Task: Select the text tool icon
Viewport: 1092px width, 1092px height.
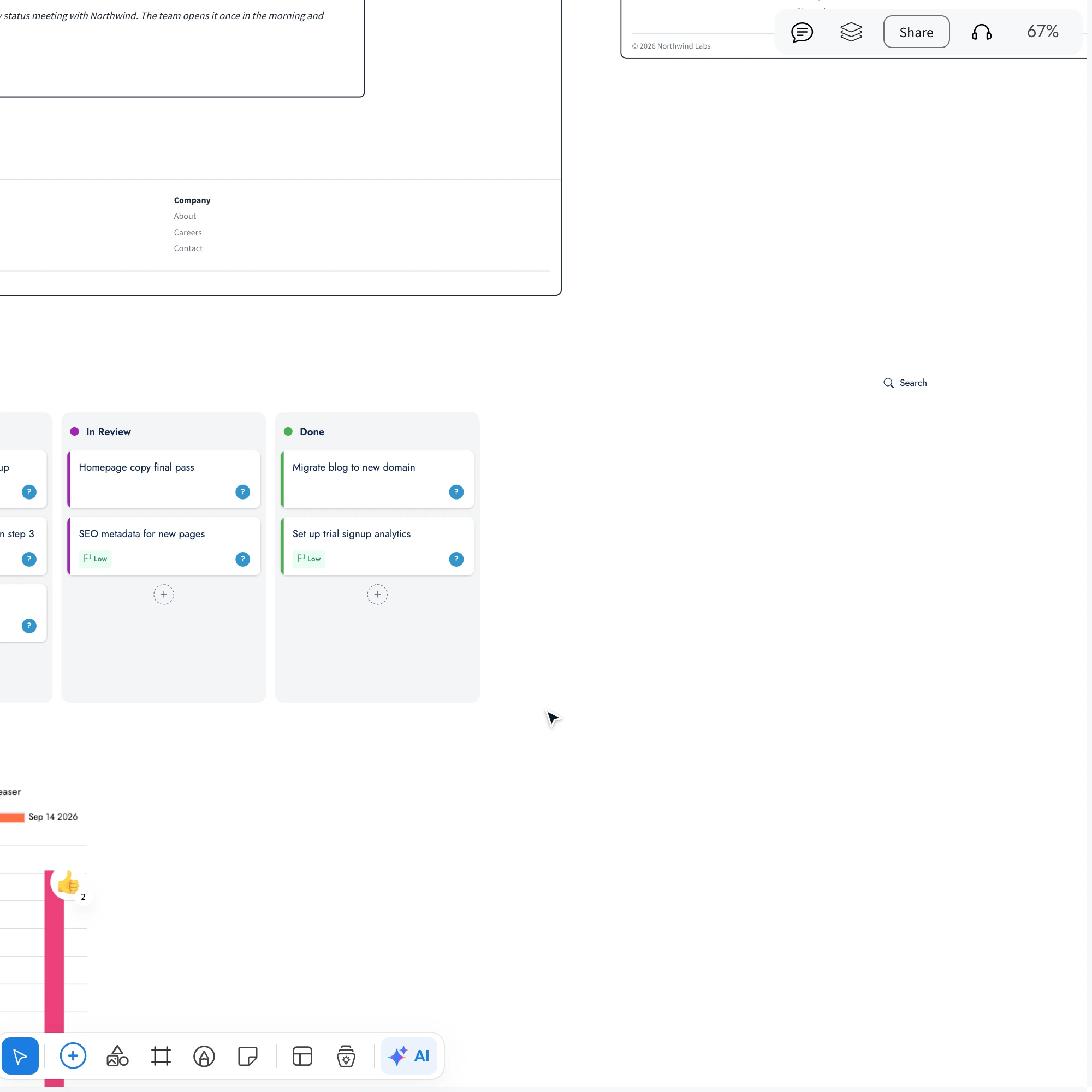Action: pos(204,1056)
